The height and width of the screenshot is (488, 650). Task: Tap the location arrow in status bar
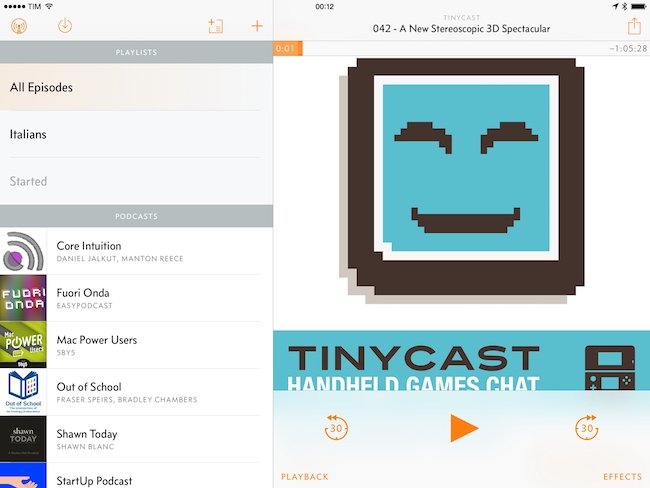[616, 6]
